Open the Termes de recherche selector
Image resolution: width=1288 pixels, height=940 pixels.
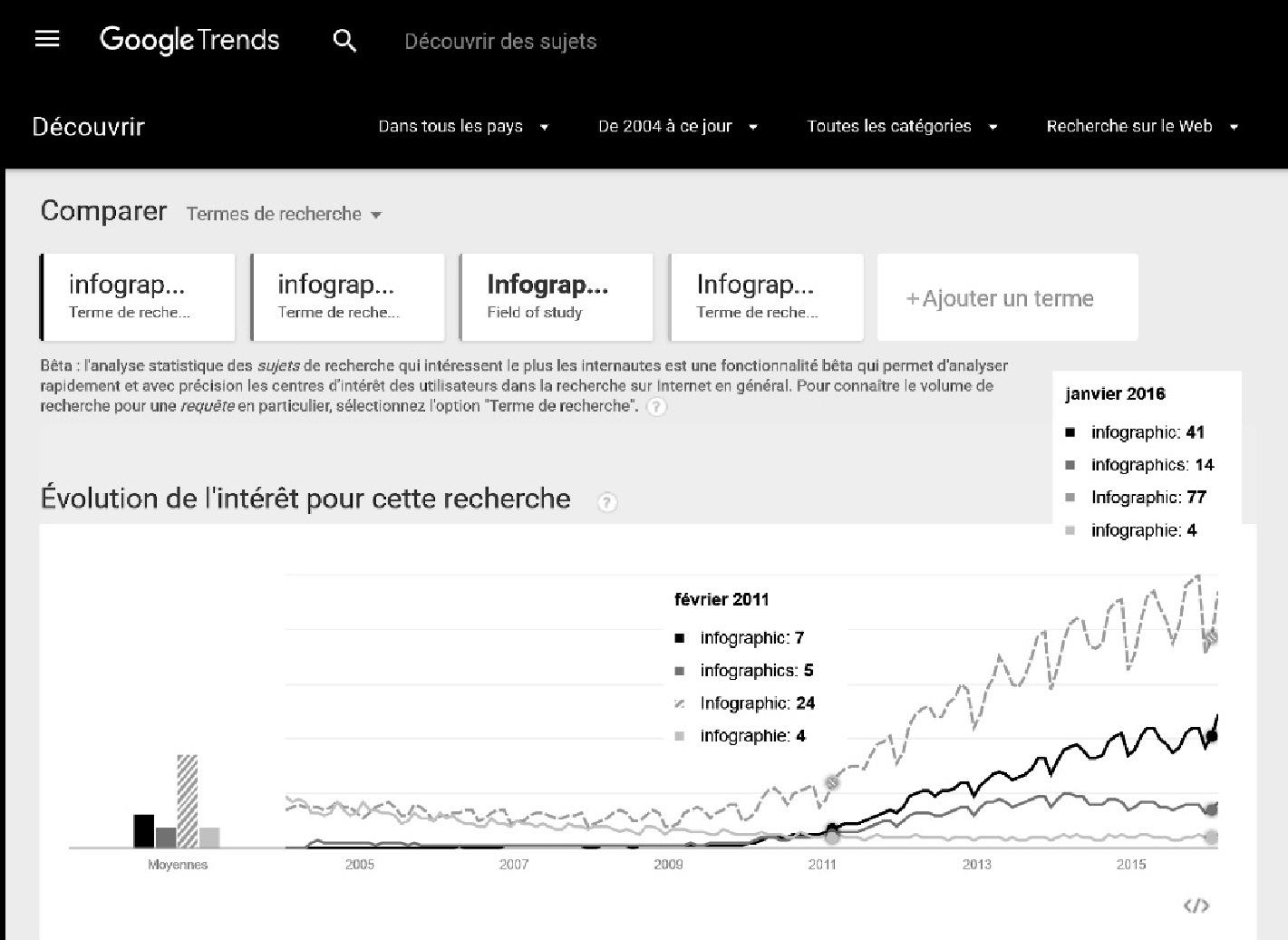point(284,214)
